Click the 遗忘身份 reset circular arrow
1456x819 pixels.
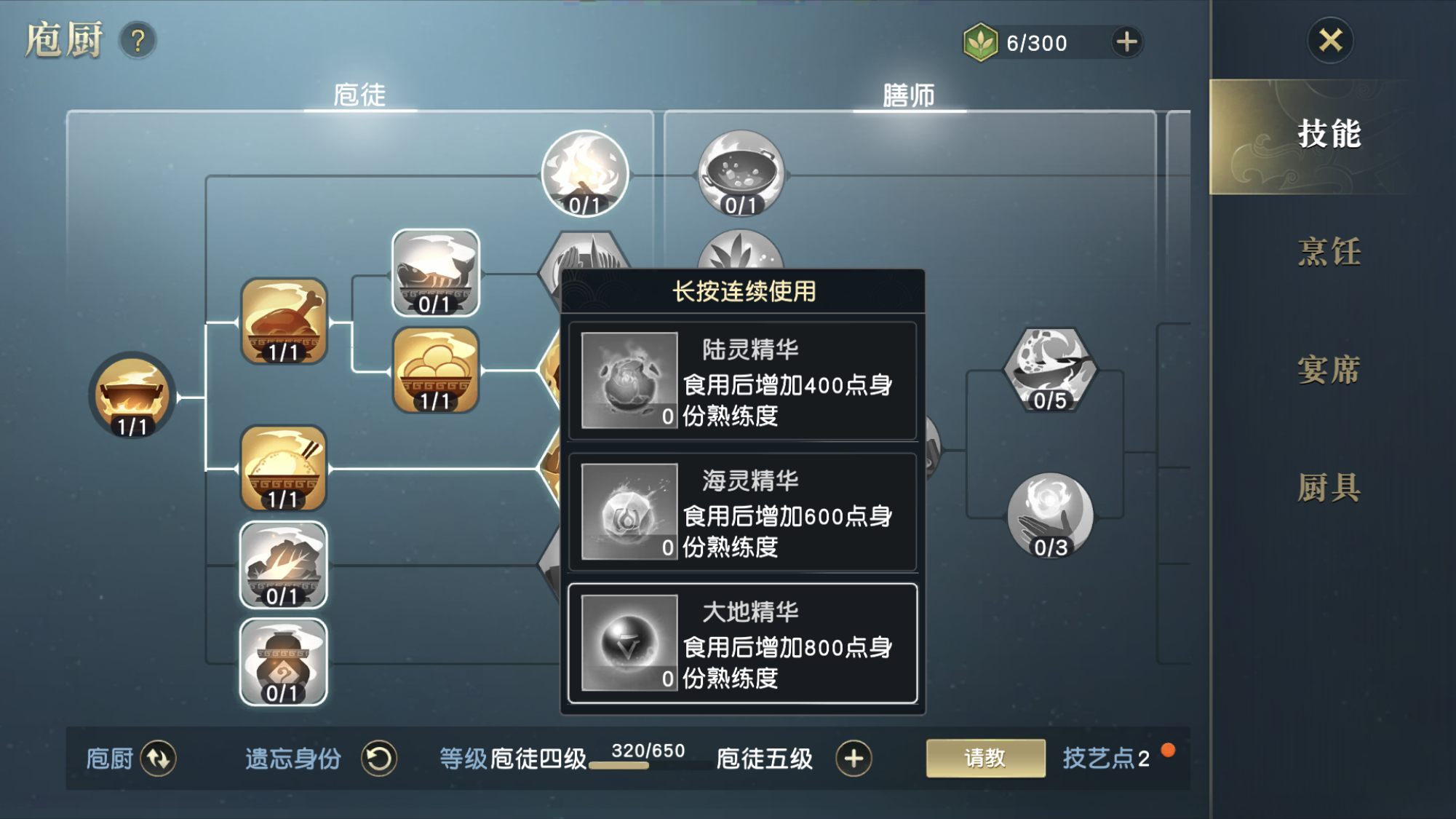(379, 759)
